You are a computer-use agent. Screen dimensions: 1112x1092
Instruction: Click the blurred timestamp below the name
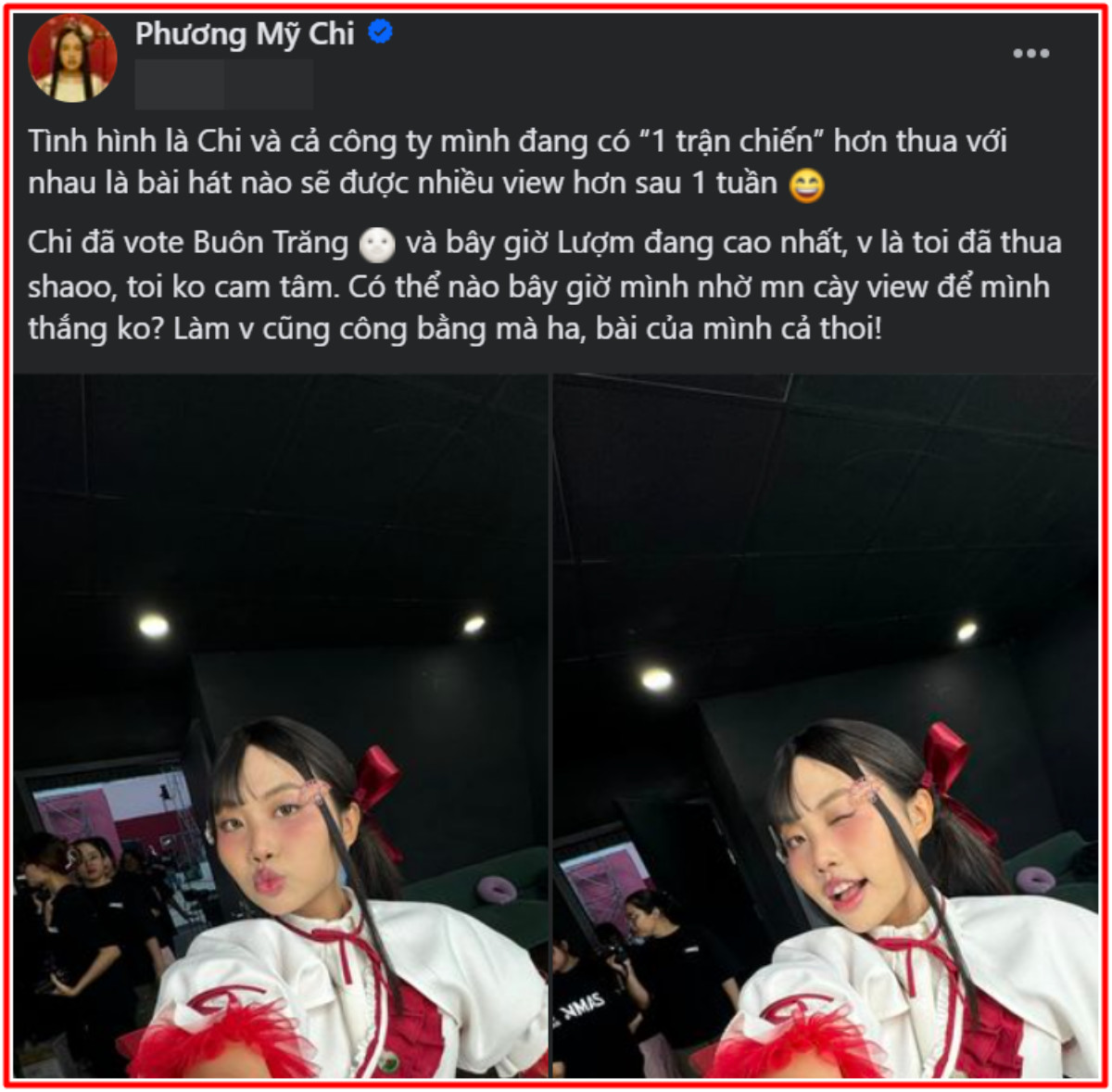(x=224, y=84)
